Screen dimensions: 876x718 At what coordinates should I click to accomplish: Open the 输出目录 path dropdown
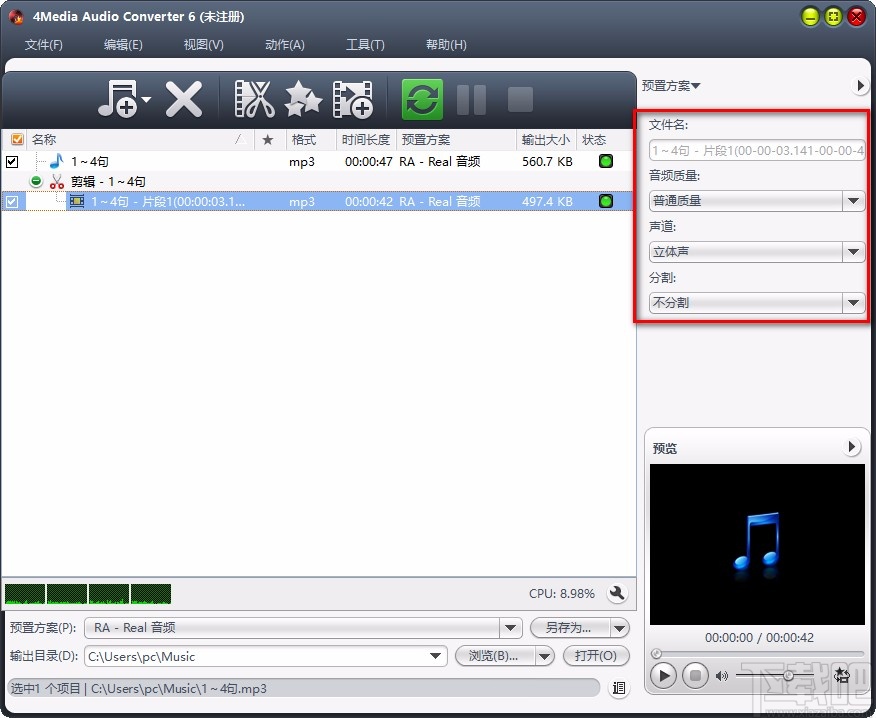pyautogui.click(x=435, y=656)
